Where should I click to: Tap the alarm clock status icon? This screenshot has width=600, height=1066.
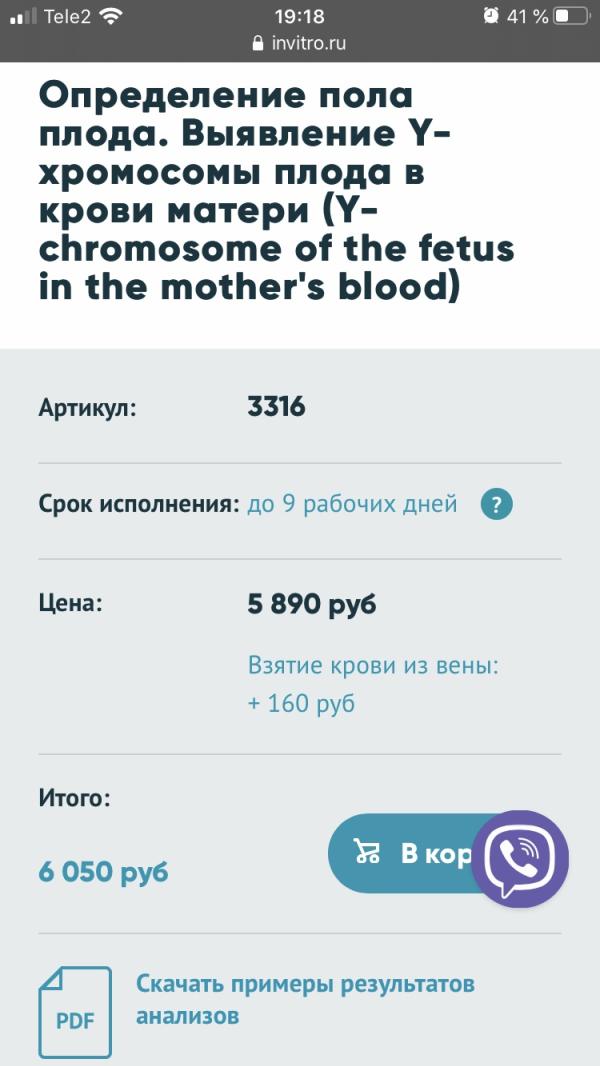pos(490,16)
